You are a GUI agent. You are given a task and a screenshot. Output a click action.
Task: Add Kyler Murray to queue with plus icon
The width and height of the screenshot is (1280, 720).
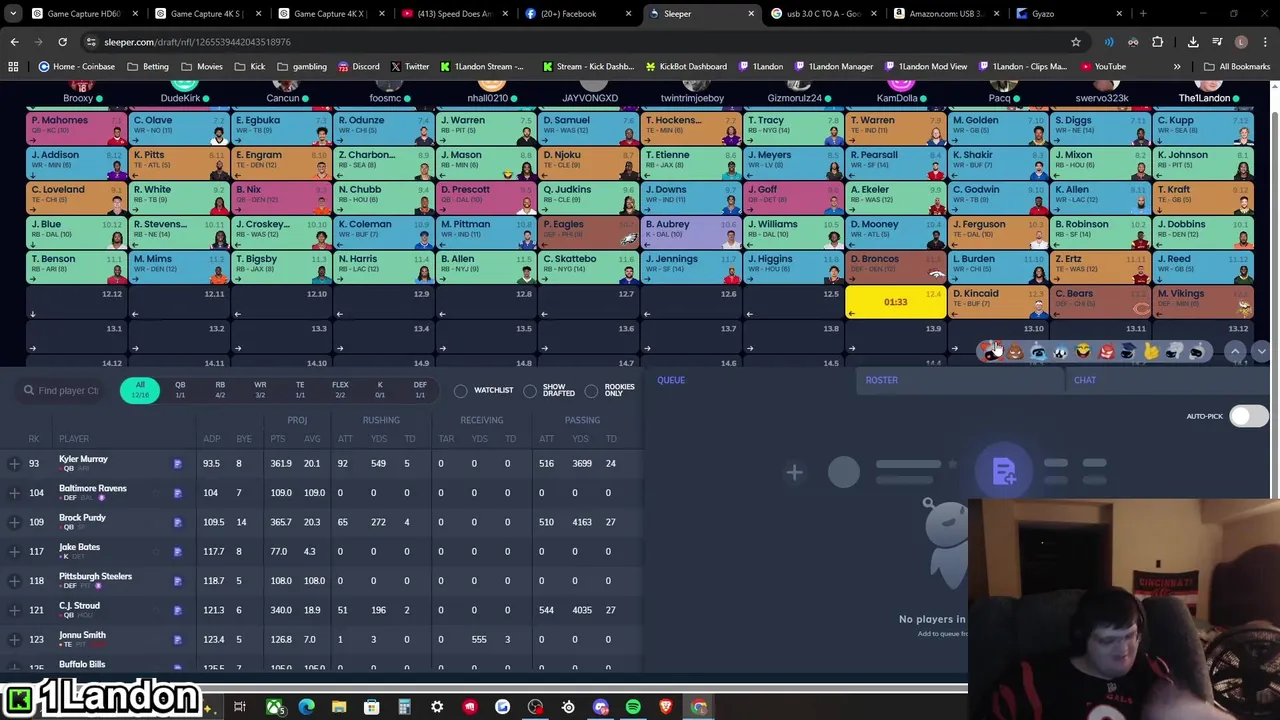point(14,463)
